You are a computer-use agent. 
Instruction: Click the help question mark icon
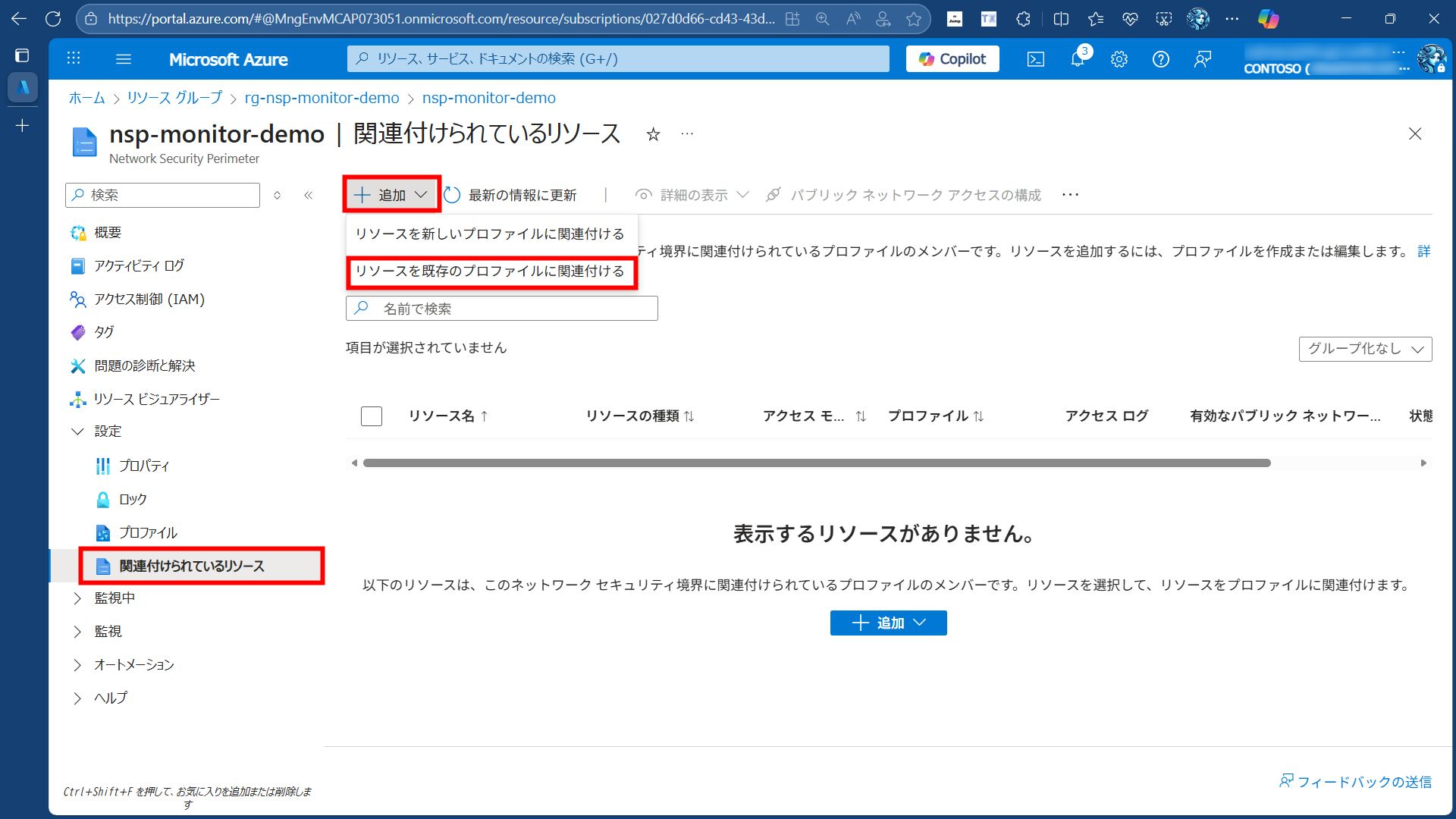point(1160,59)
